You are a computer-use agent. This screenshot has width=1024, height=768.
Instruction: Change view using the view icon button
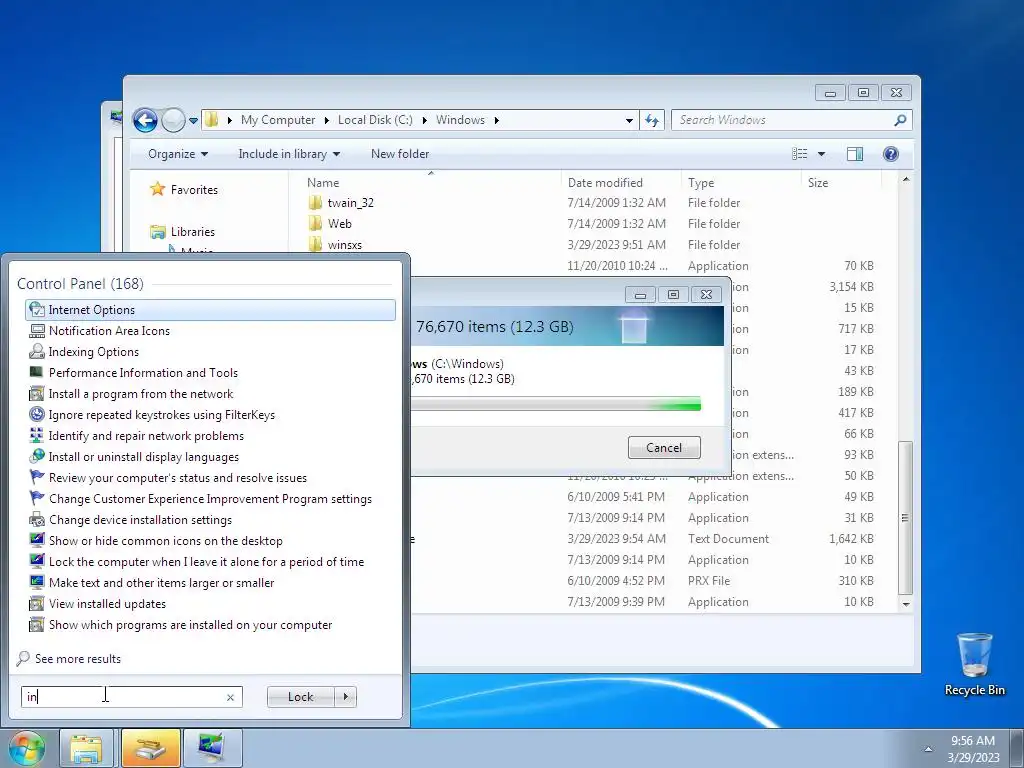(799, 154)
